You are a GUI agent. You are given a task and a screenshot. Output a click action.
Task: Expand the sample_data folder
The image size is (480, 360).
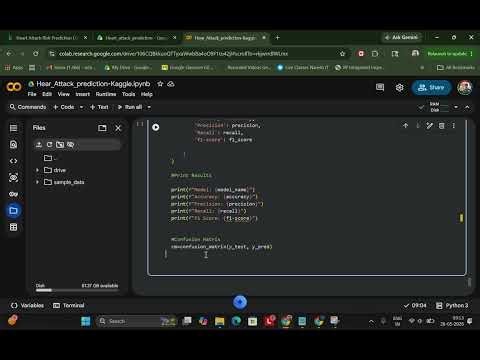tap(37, 182)
